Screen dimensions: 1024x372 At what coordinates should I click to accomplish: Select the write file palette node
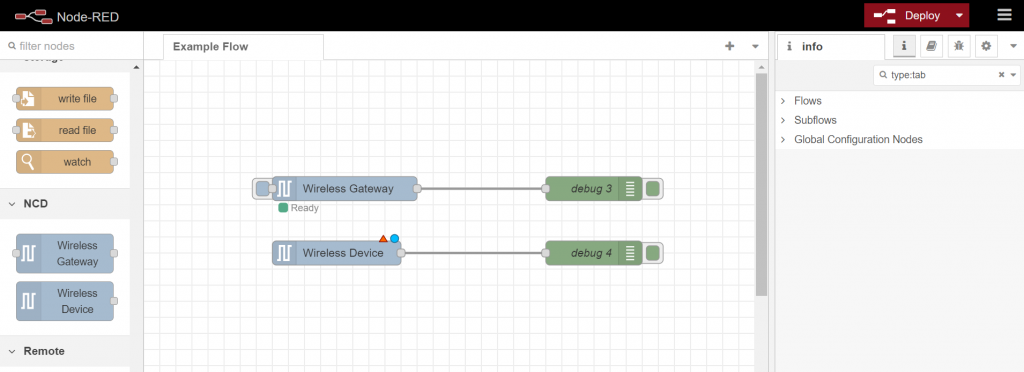pyautogui.click(x=65, y=99)
